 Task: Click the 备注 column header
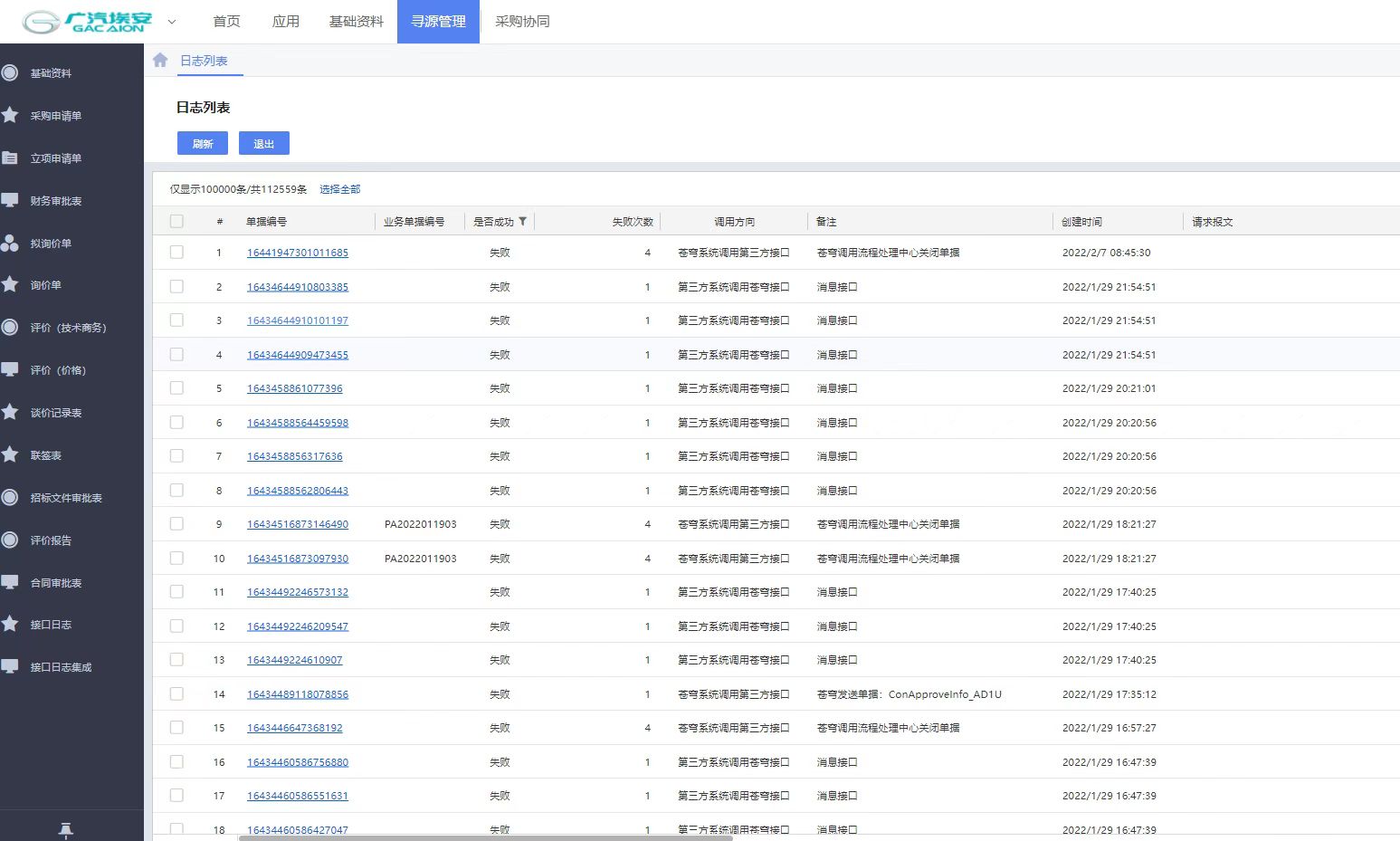(x=826, y=222)
